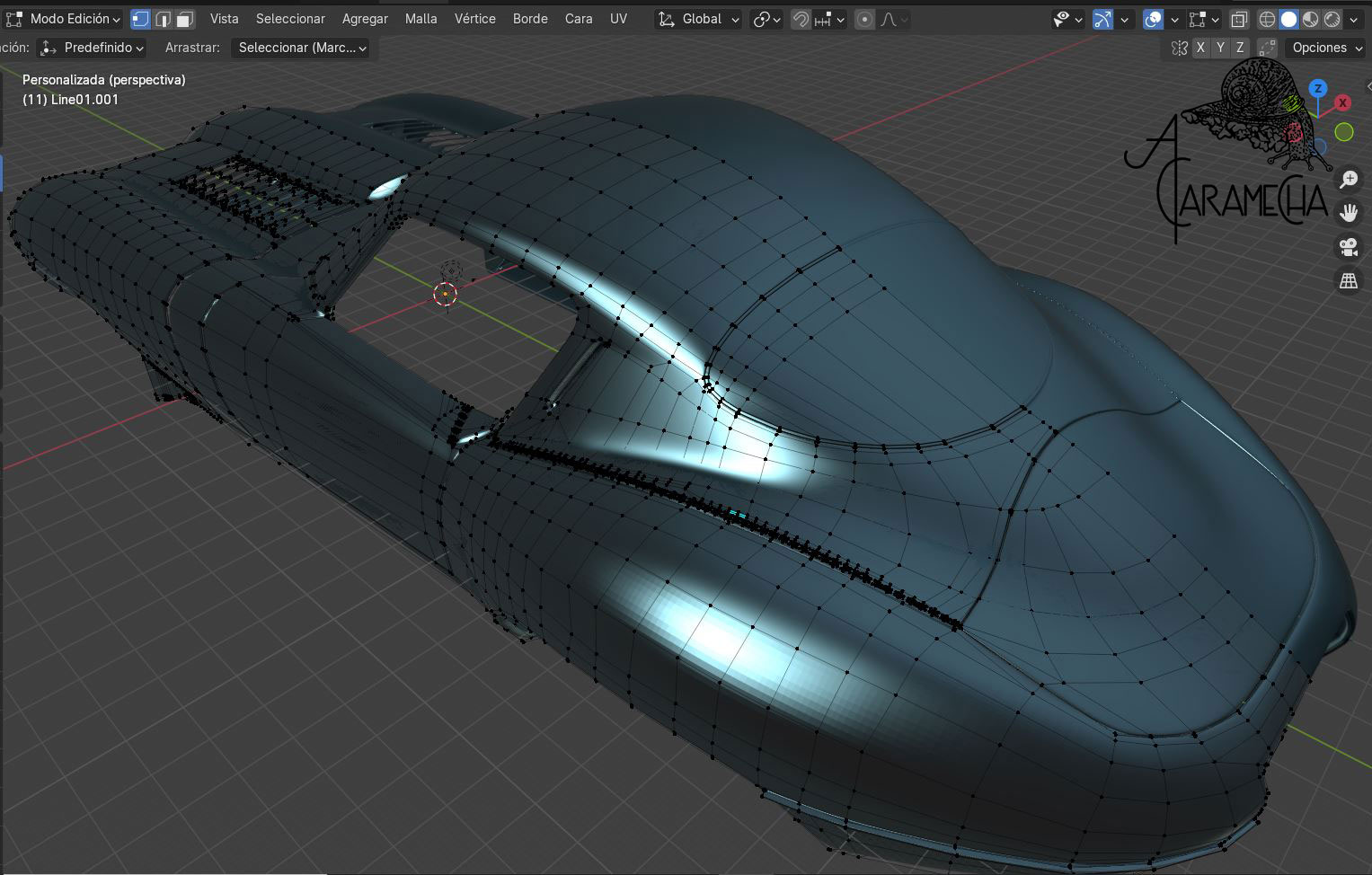The image size is (1372, 875).
Task: Switch to face select mode
Action: pos(184,19)
